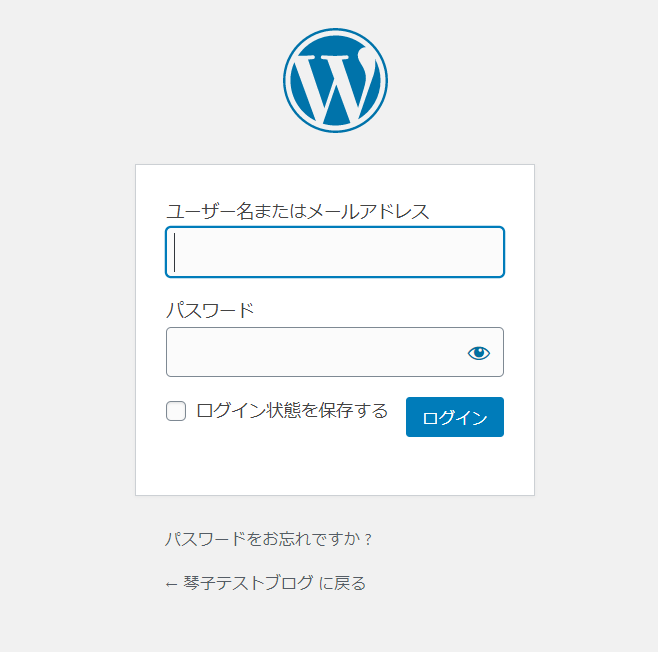Show password using the eye icon
Viewport: 658px width, 652px height.
point(478,353)
